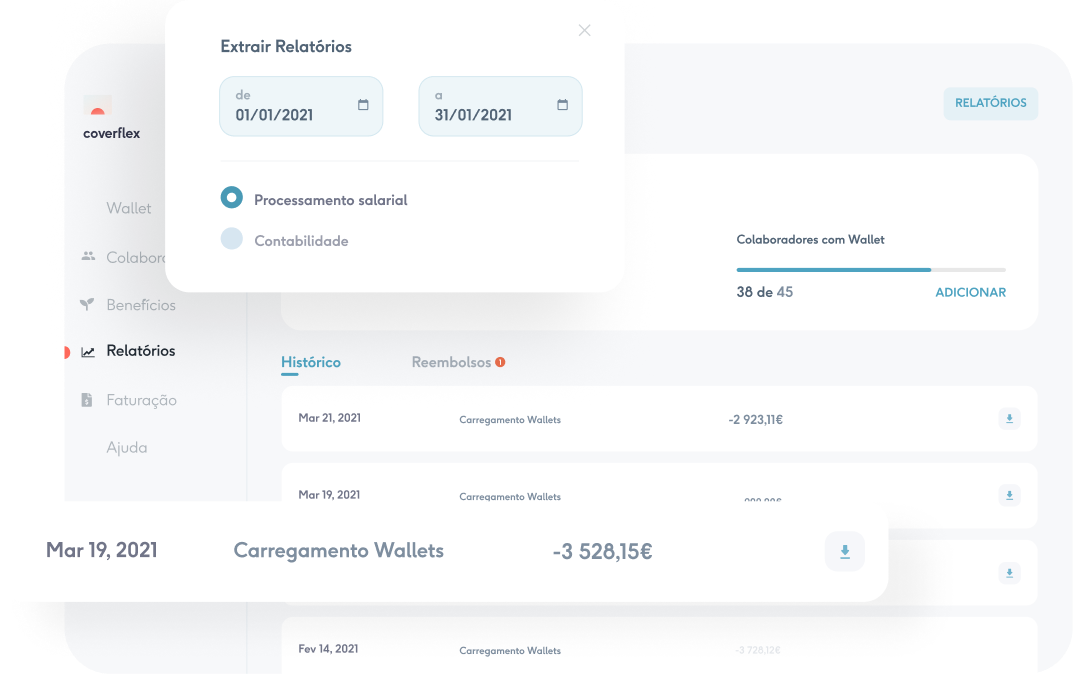Click the Colaboradores com Wallet progress bar
This screenshot has height=674, width=1073.
[x=870, y=270]
